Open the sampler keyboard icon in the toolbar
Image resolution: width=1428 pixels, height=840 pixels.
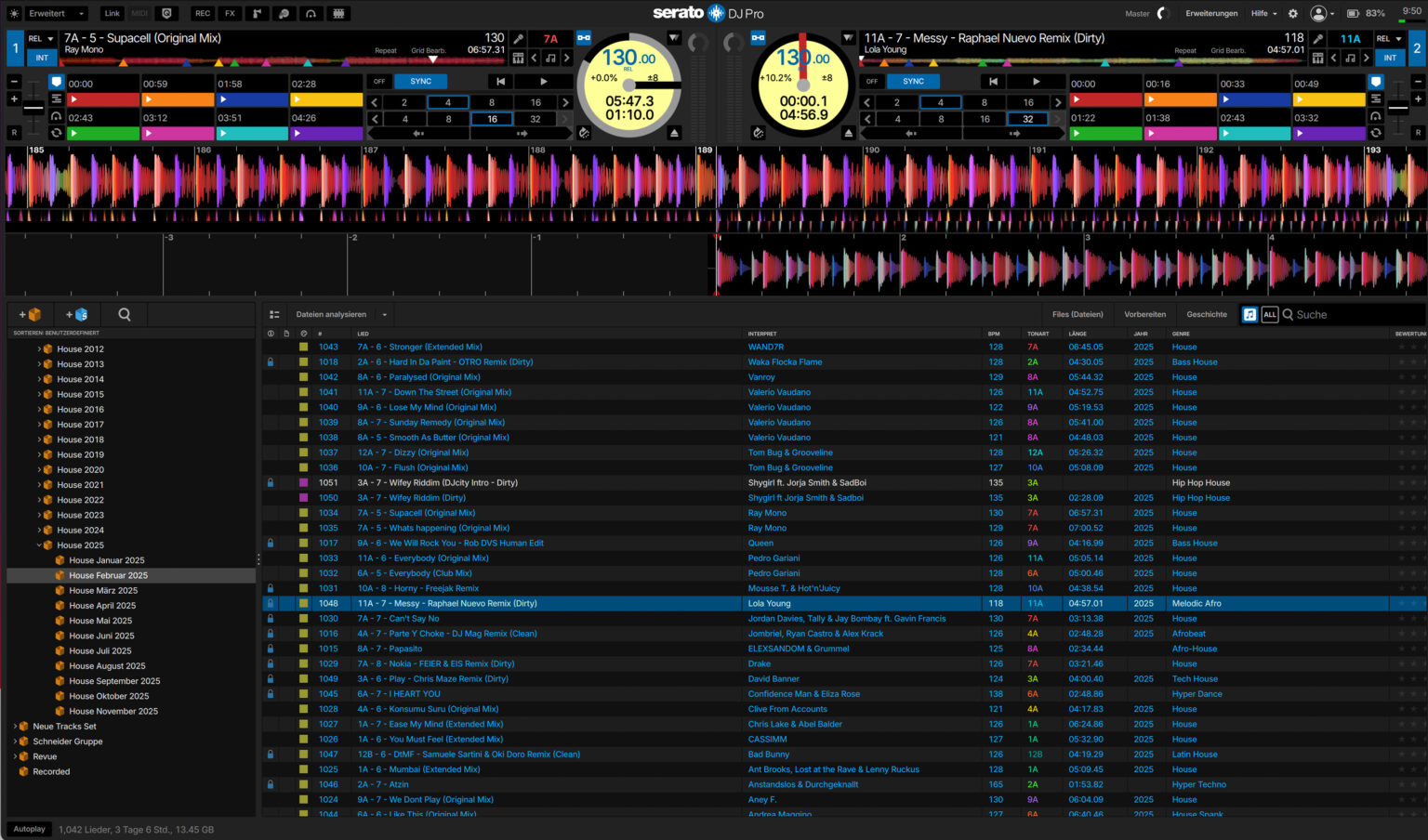(338, 13)
